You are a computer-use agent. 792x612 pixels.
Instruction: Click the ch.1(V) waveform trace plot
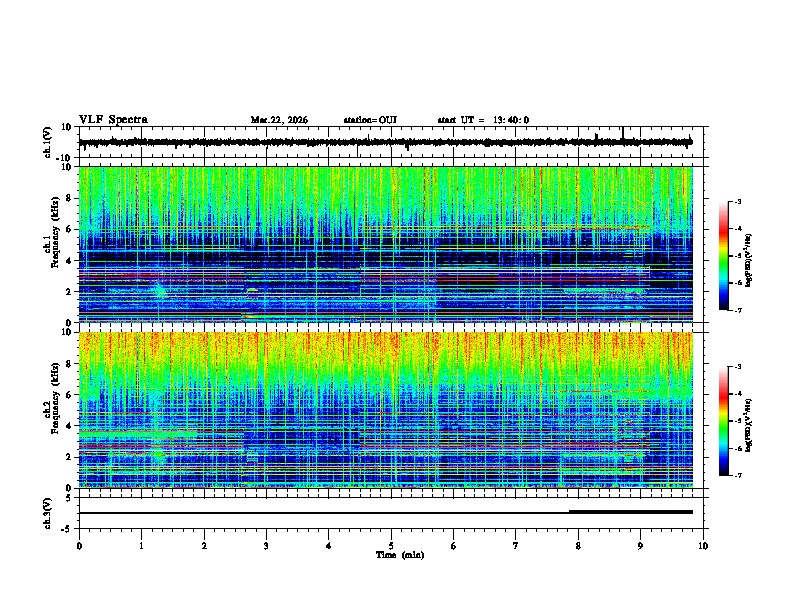[x=385, y=142]
